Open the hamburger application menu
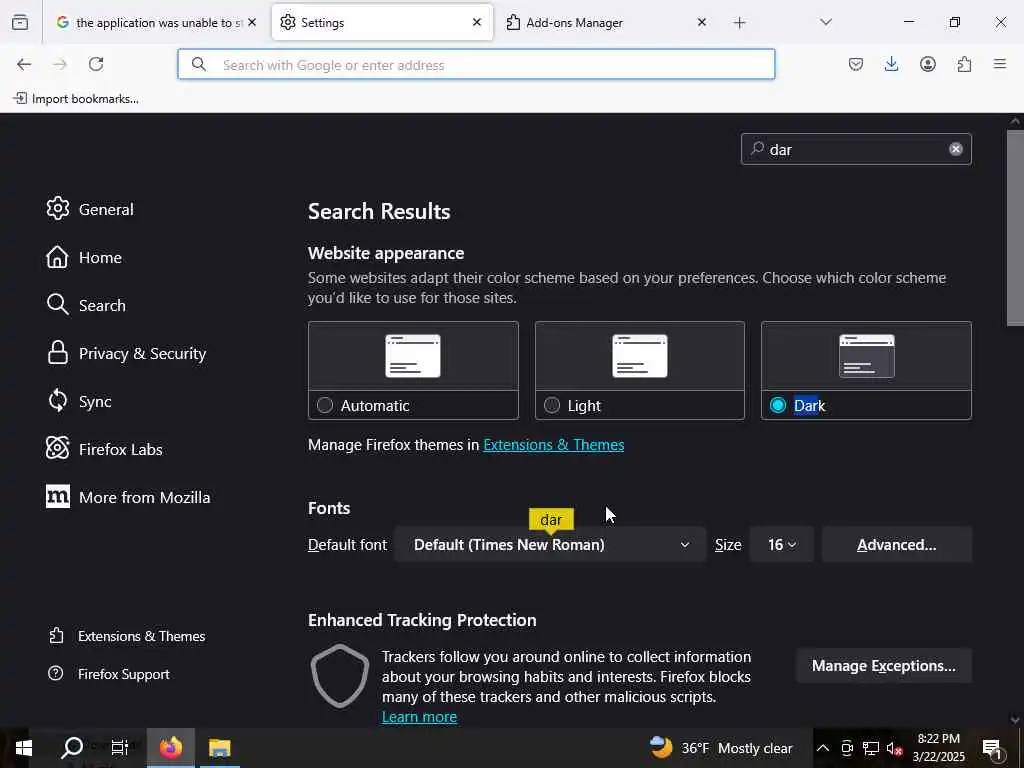1024x768 pixels. point(1000,64)
